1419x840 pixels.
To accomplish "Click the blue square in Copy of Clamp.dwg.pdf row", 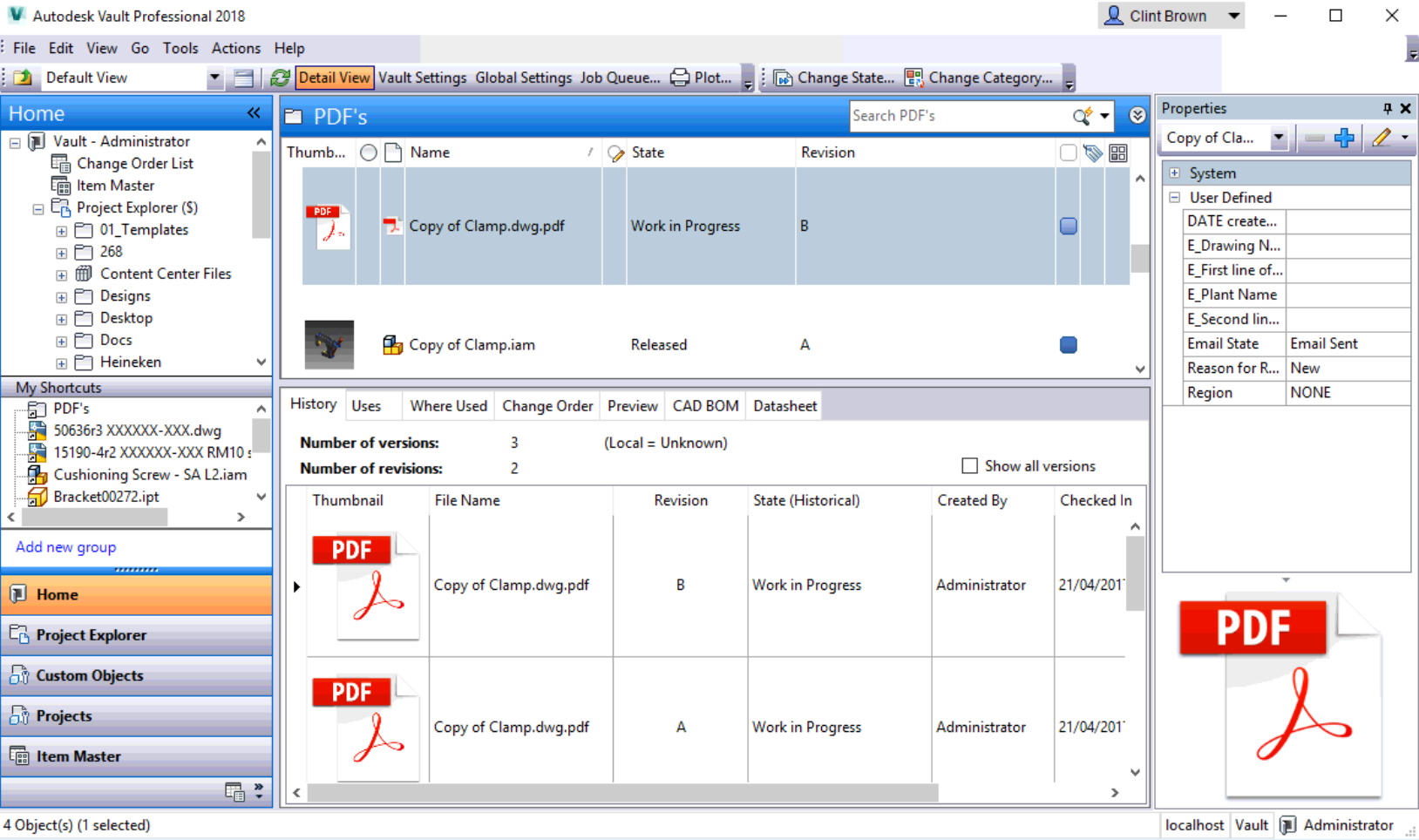I will (1069, 227).
